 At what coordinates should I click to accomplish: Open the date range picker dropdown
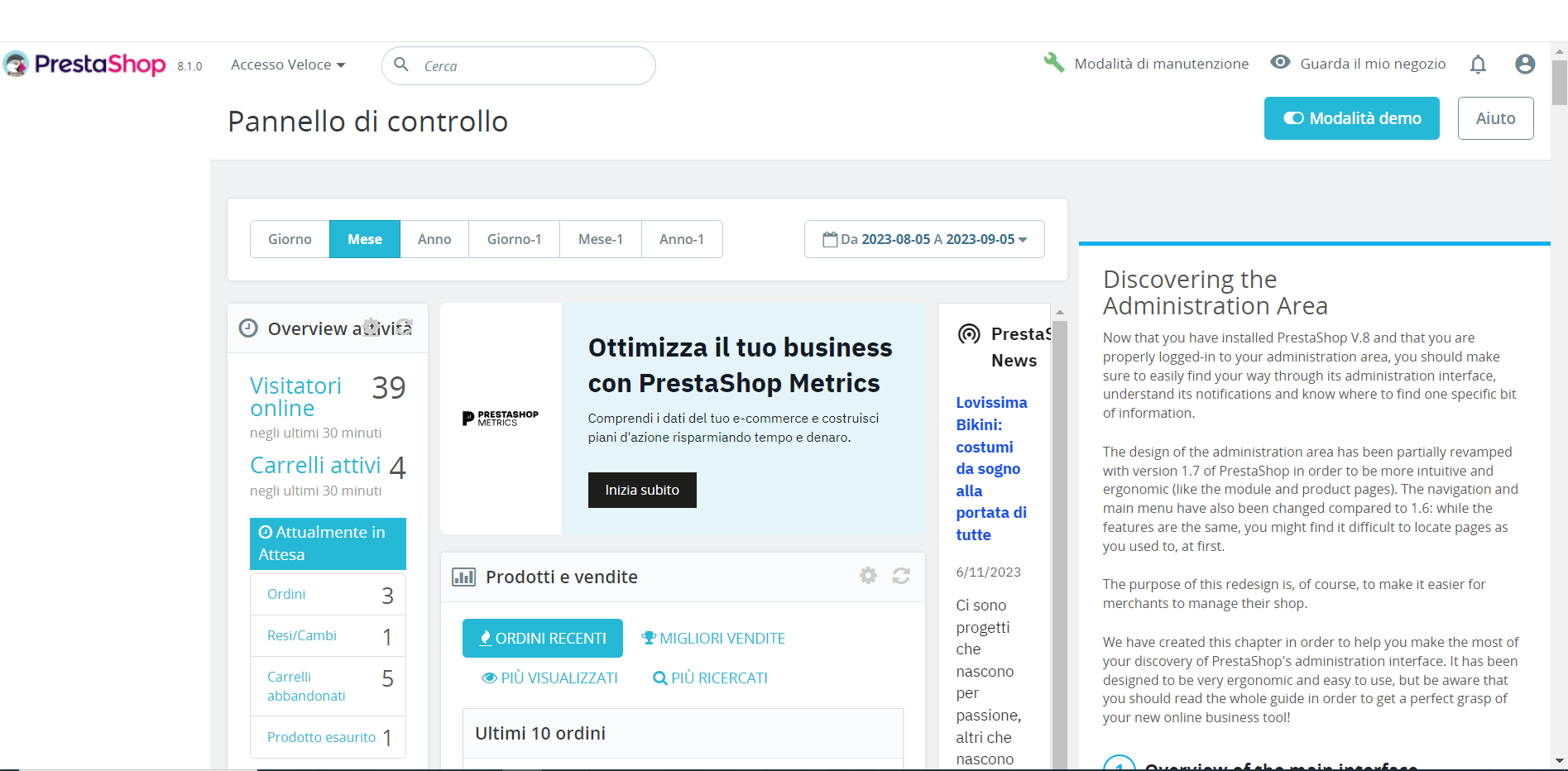[924, 239]
